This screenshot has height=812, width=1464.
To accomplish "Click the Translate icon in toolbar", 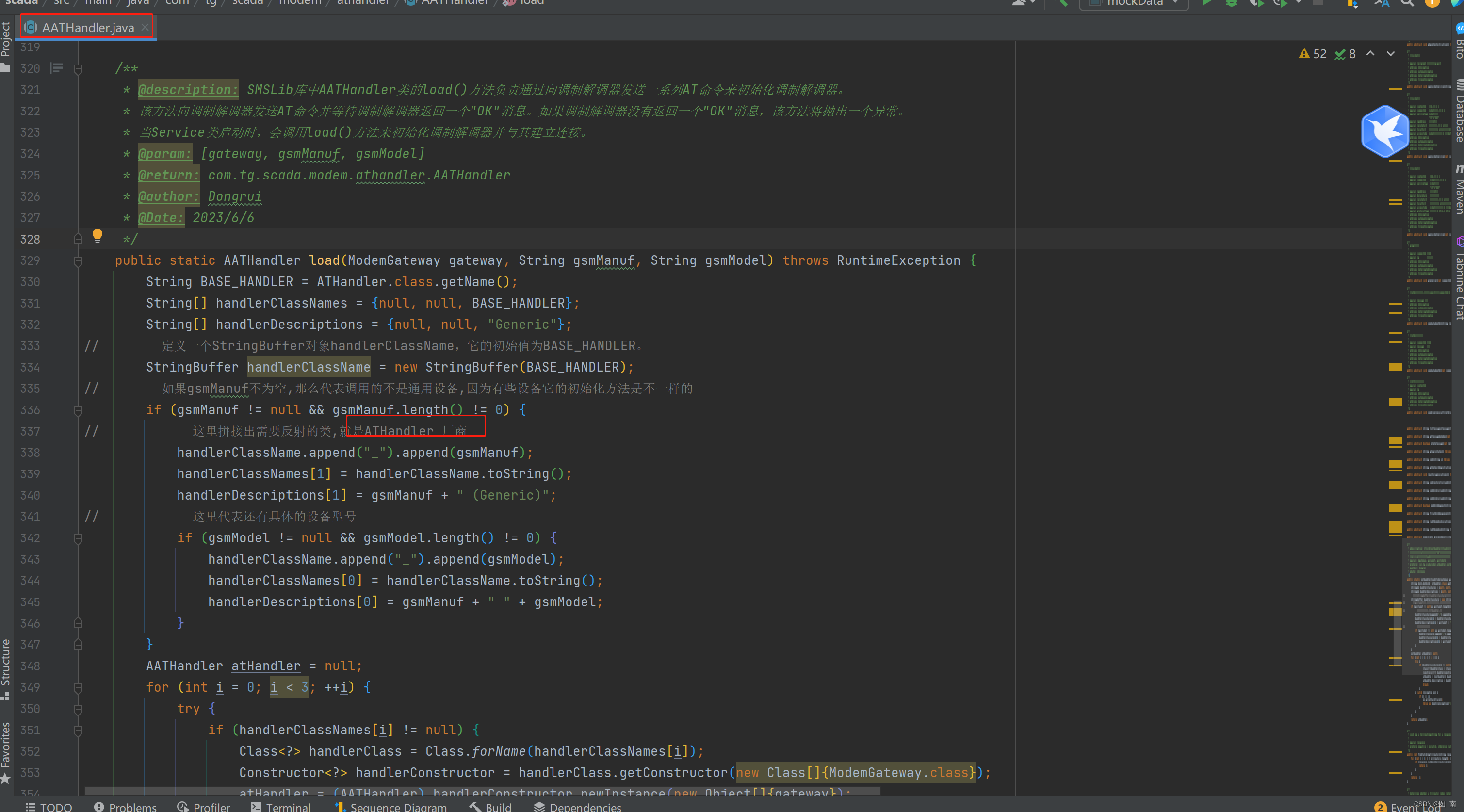I will tap(1382, 3).
